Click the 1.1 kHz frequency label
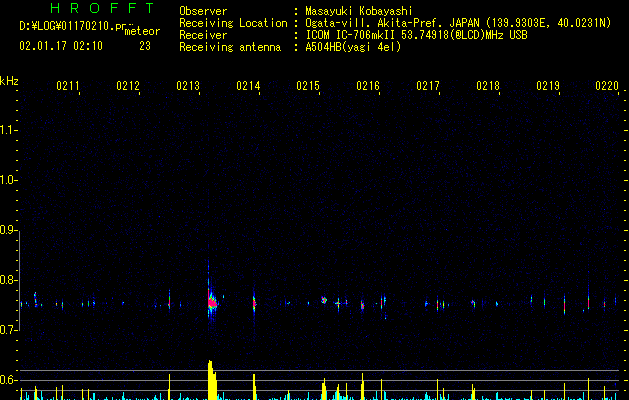Screen dimensions: 629x400 8,130
